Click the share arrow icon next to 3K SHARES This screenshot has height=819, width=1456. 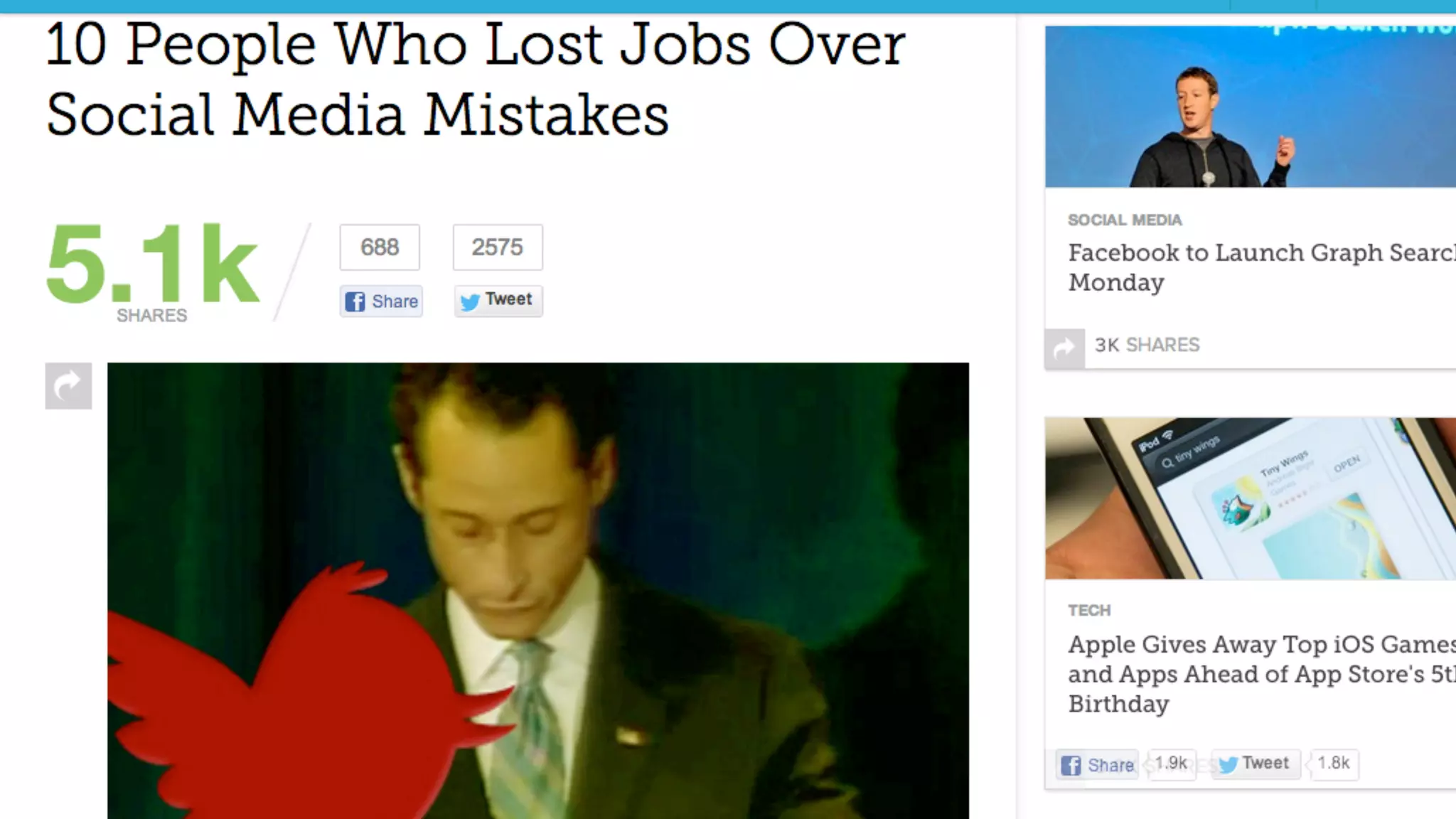(x=1064, y=348)
